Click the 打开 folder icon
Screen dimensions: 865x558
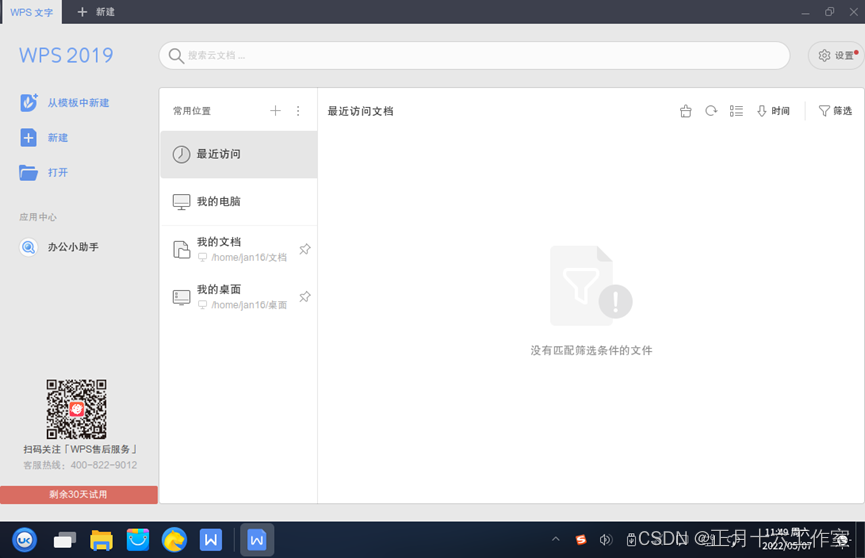point(29,172)
